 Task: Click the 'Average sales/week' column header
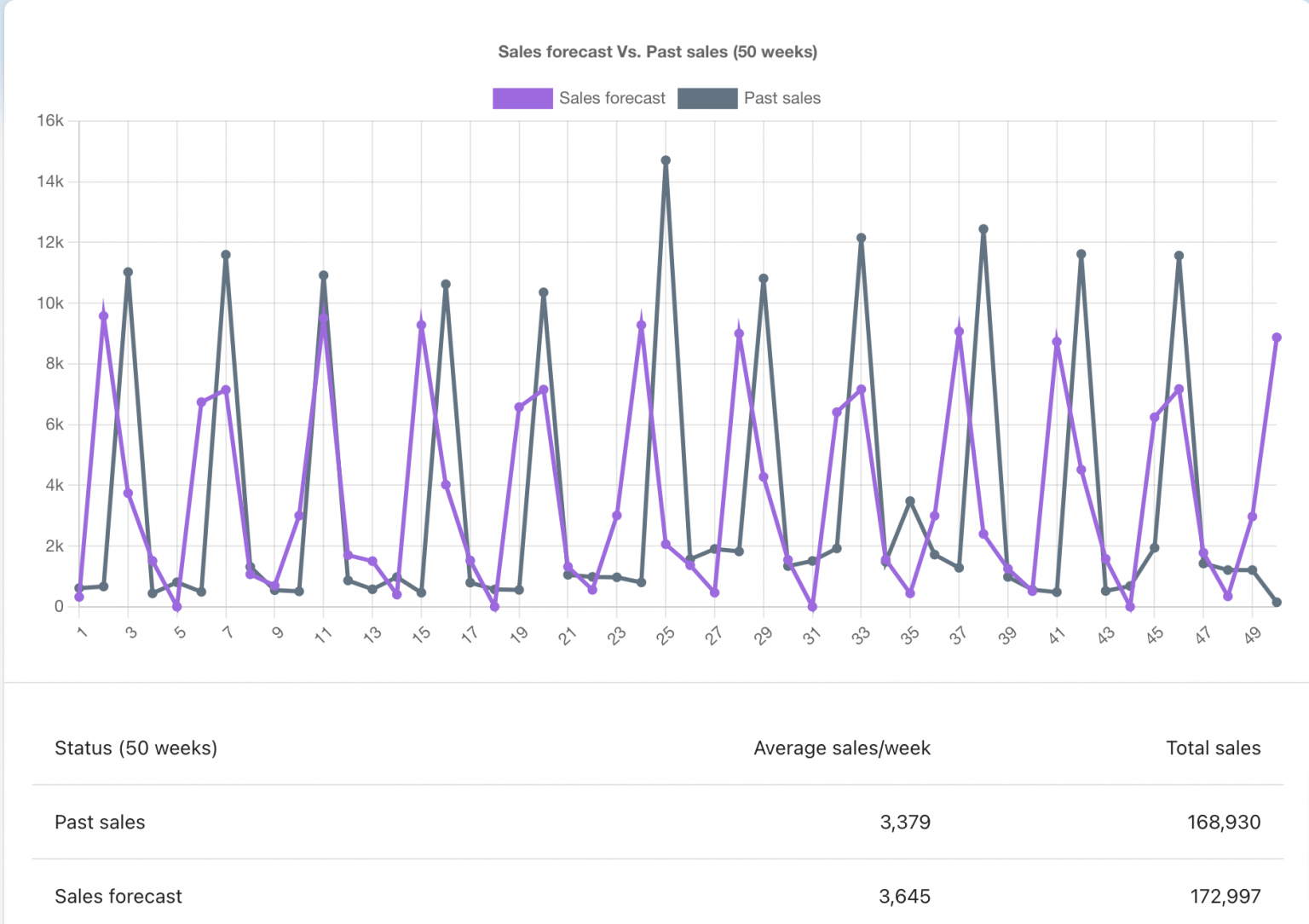tap(842, 748)
